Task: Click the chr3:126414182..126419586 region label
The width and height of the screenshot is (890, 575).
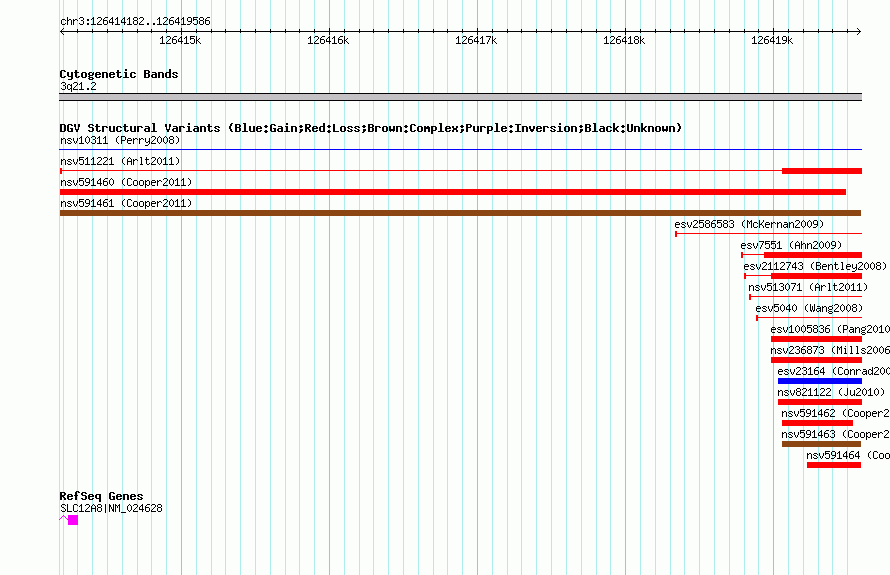Action: point(135,21)
